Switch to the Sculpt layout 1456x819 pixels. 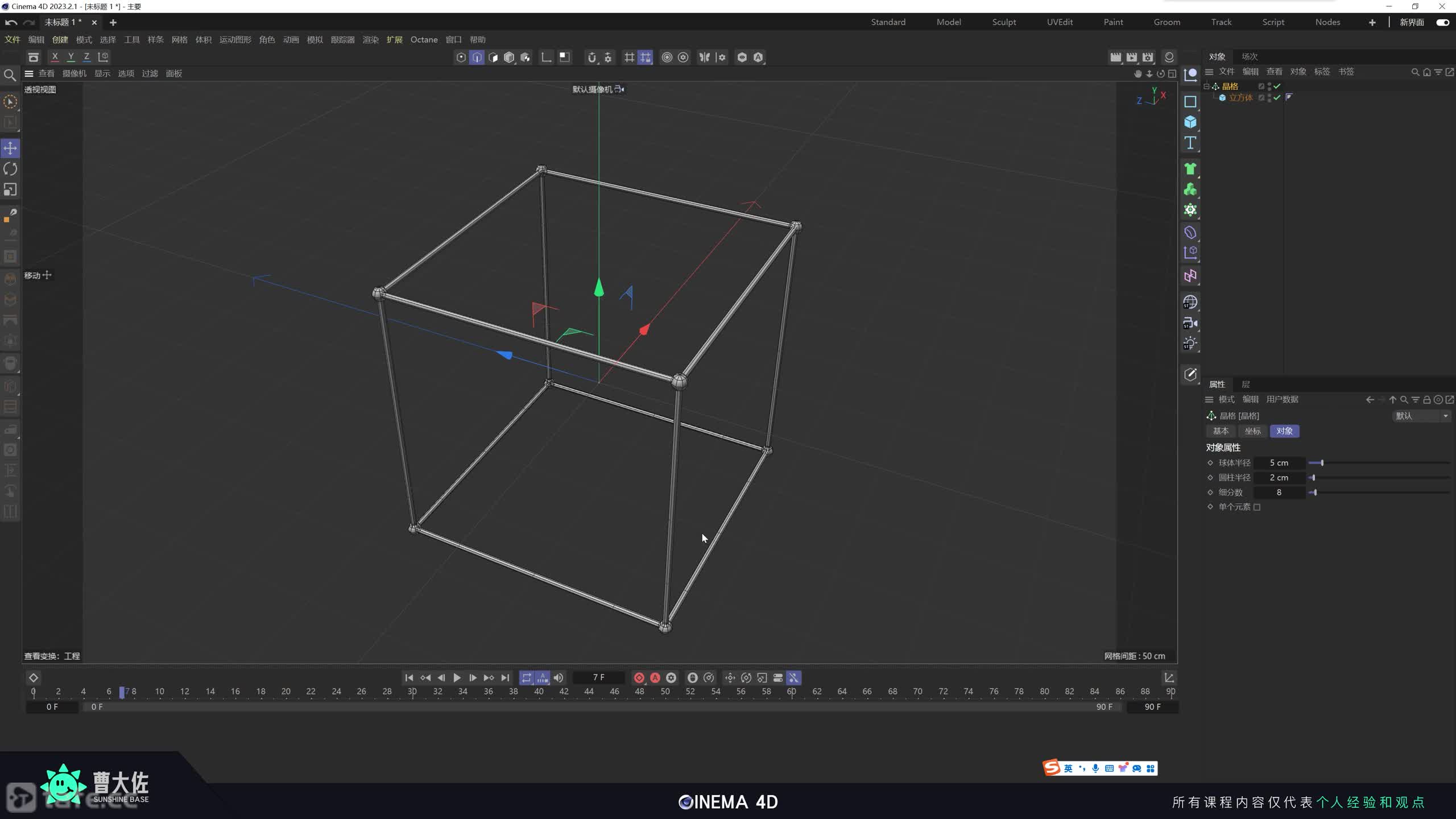coord(1004,22)
